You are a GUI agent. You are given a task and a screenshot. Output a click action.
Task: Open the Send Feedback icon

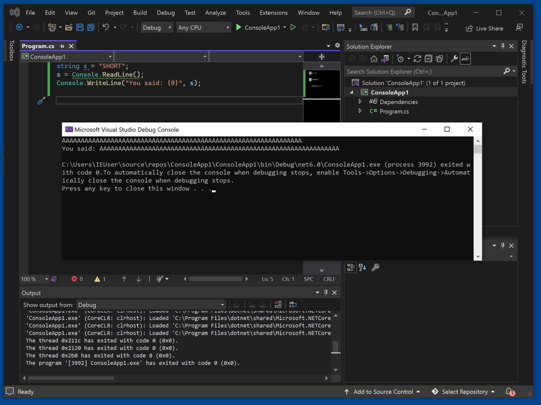click(x=519, y=28)
